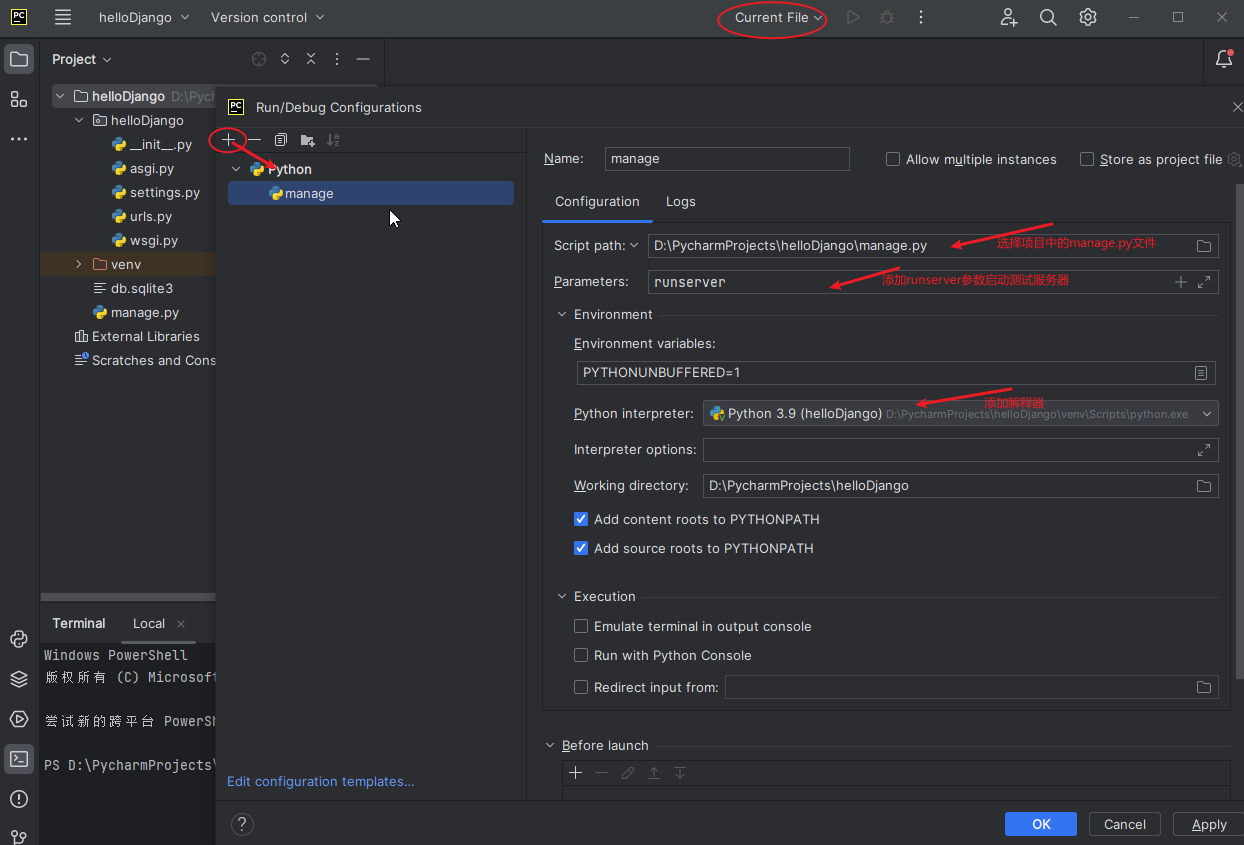Open the Terminal tool window icon
This screenshot has width=1244, height=845.
click(x=19, y=759)
